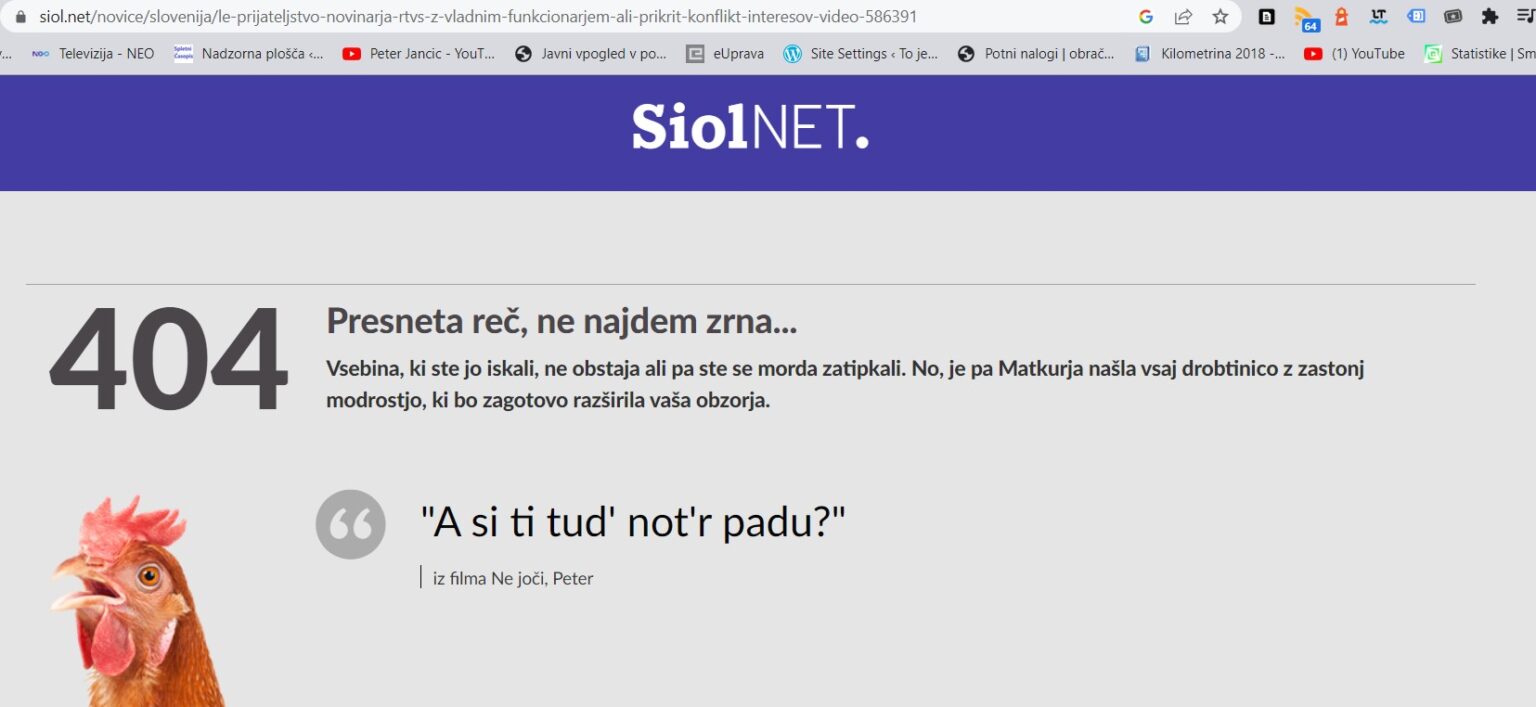The width and height of the screenshot is (1536, 707).
Task: Open the blue tag extension icon
Action: [x=1416, y=17]
